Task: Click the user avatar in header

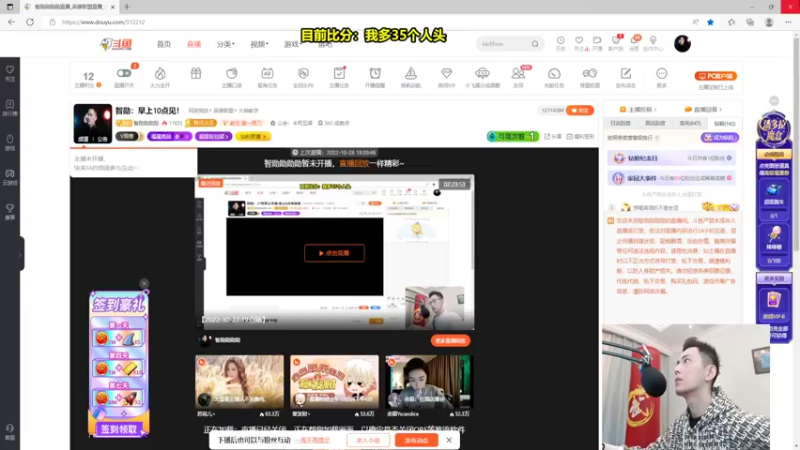Action: point(682,44)
